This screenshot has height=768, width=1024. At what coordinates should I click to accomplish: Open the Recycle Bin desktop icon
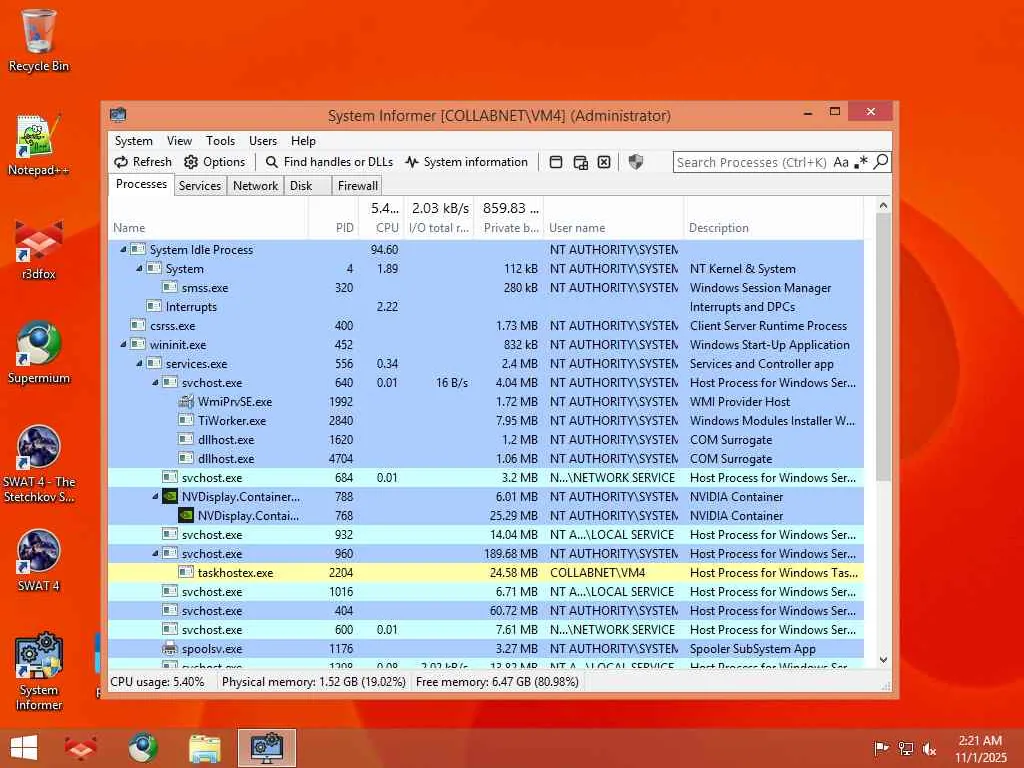(39, 40)
